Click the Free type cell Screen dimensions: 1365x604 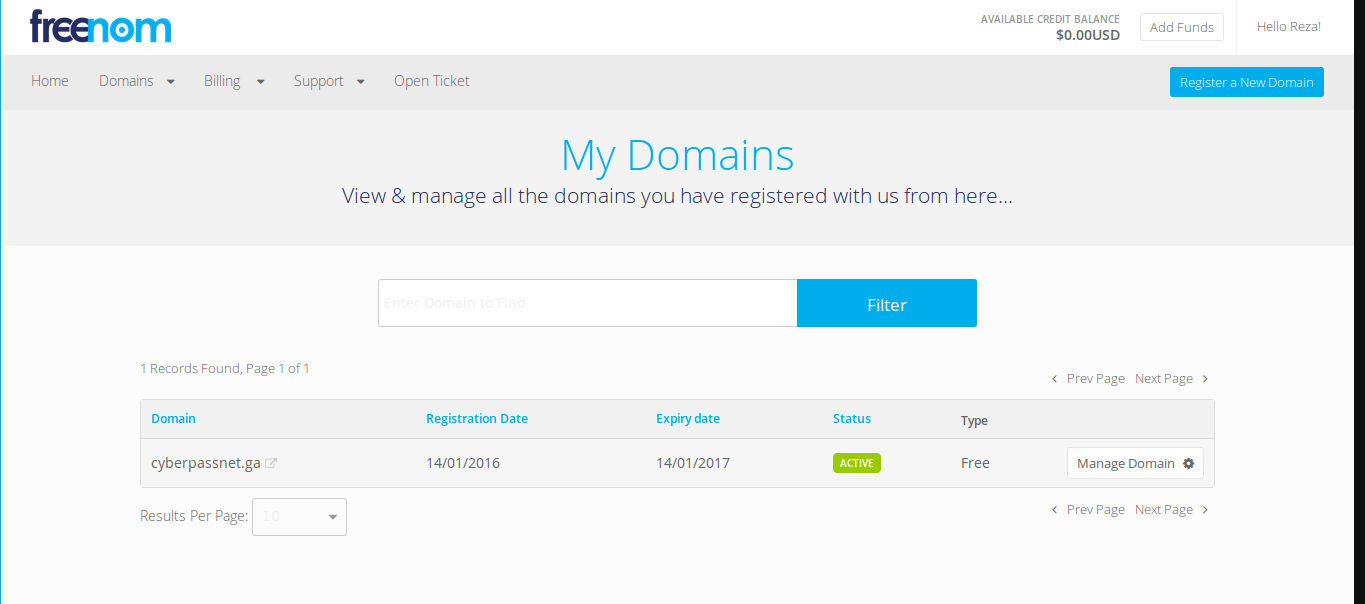coord(975,463)
